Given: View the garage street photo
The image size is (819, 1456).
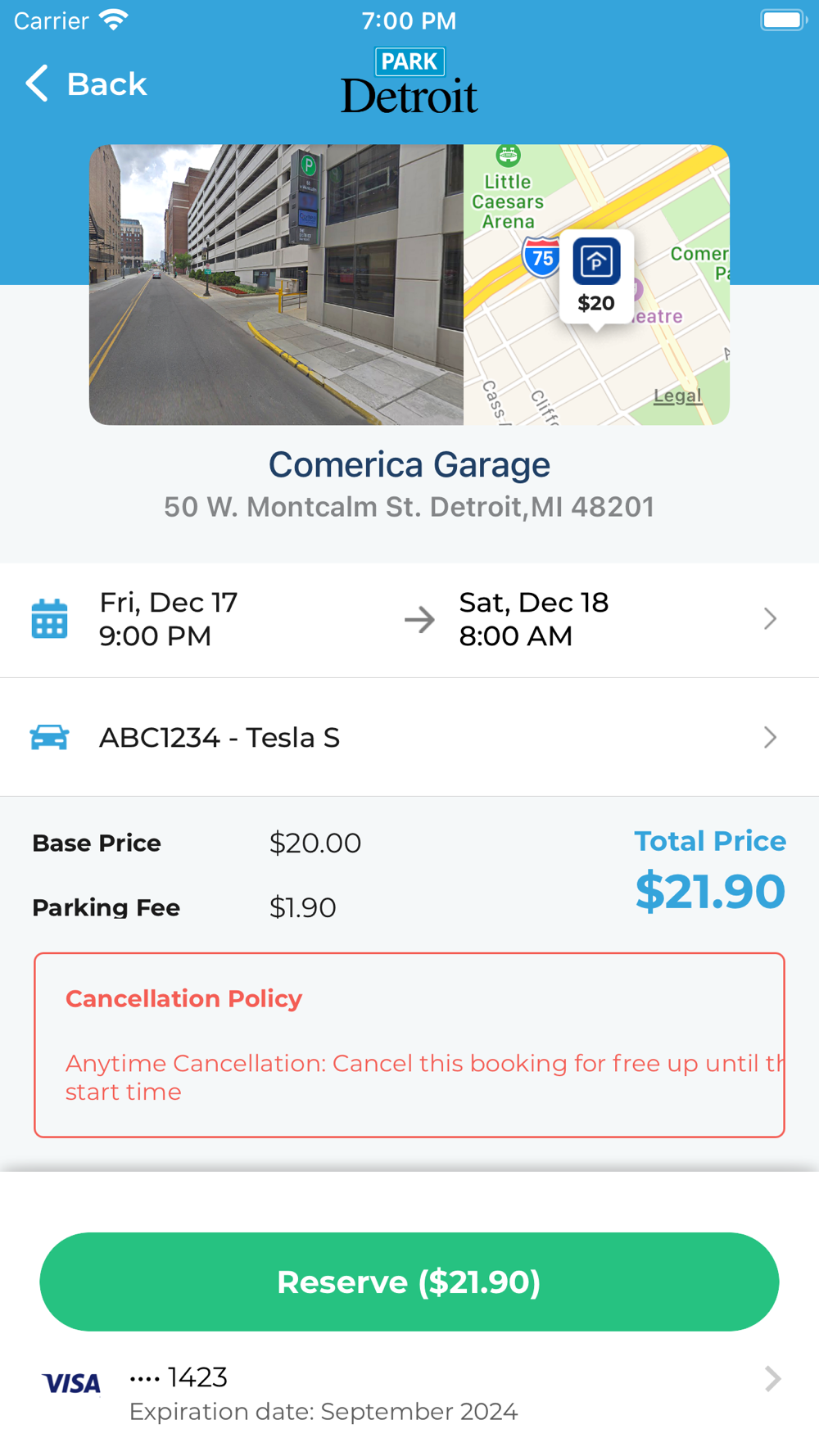Looking at the screenshot, I should 276,285.
